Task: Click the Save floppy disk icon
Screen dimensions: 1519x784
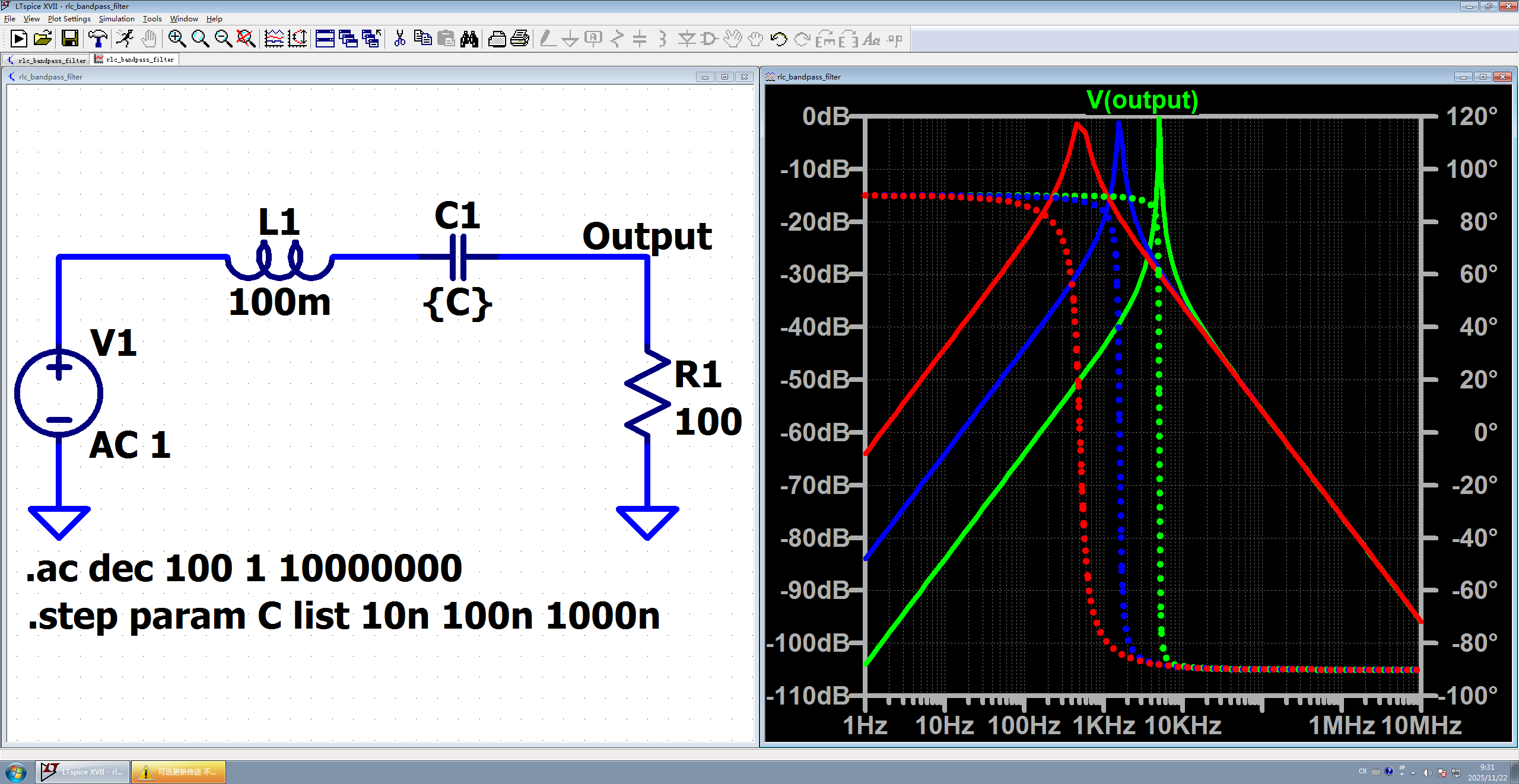Action: coord(70,39)
